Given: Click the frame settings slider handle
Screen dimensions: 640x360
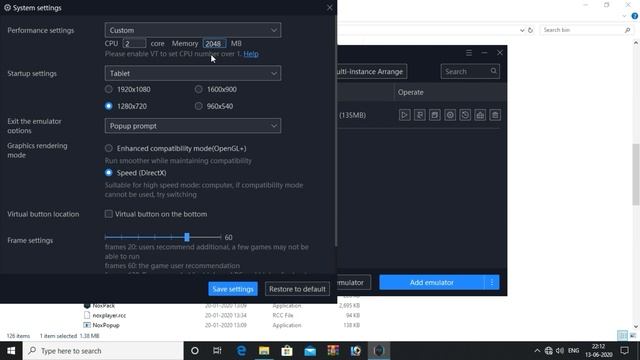Looking at the screenshot, I should [187, 237].
